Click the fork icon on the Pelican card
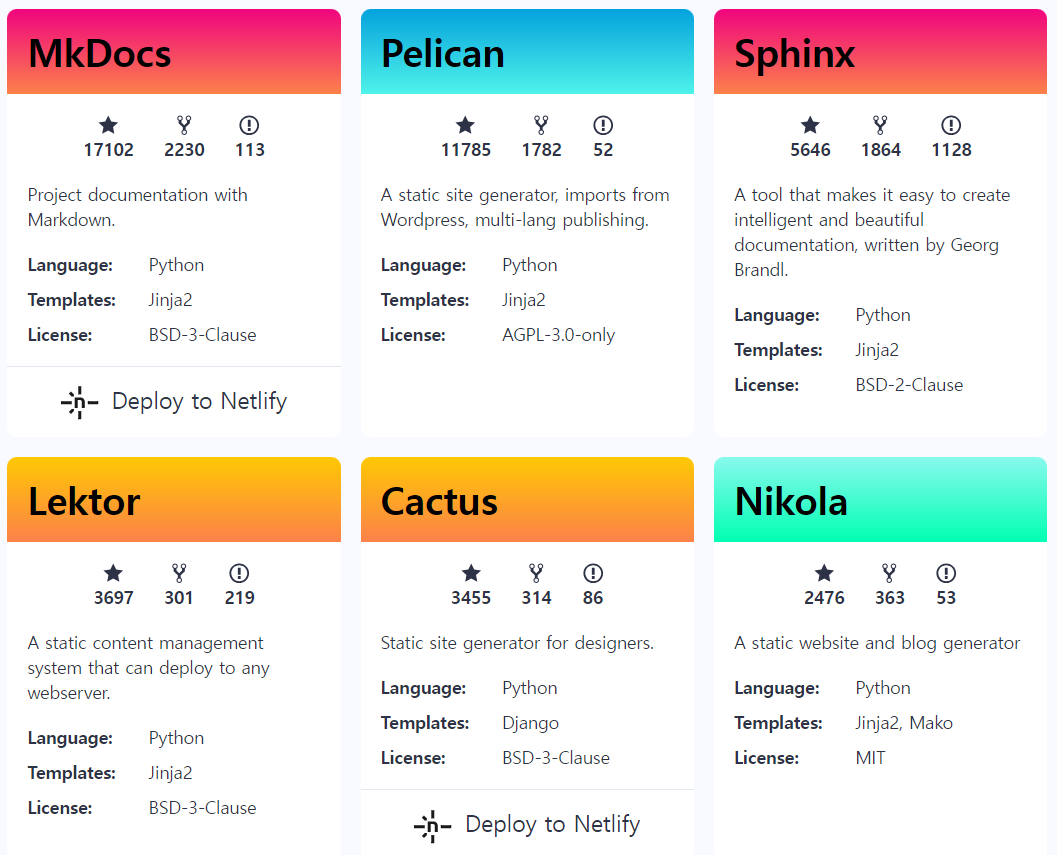 (x=541, y=125)
